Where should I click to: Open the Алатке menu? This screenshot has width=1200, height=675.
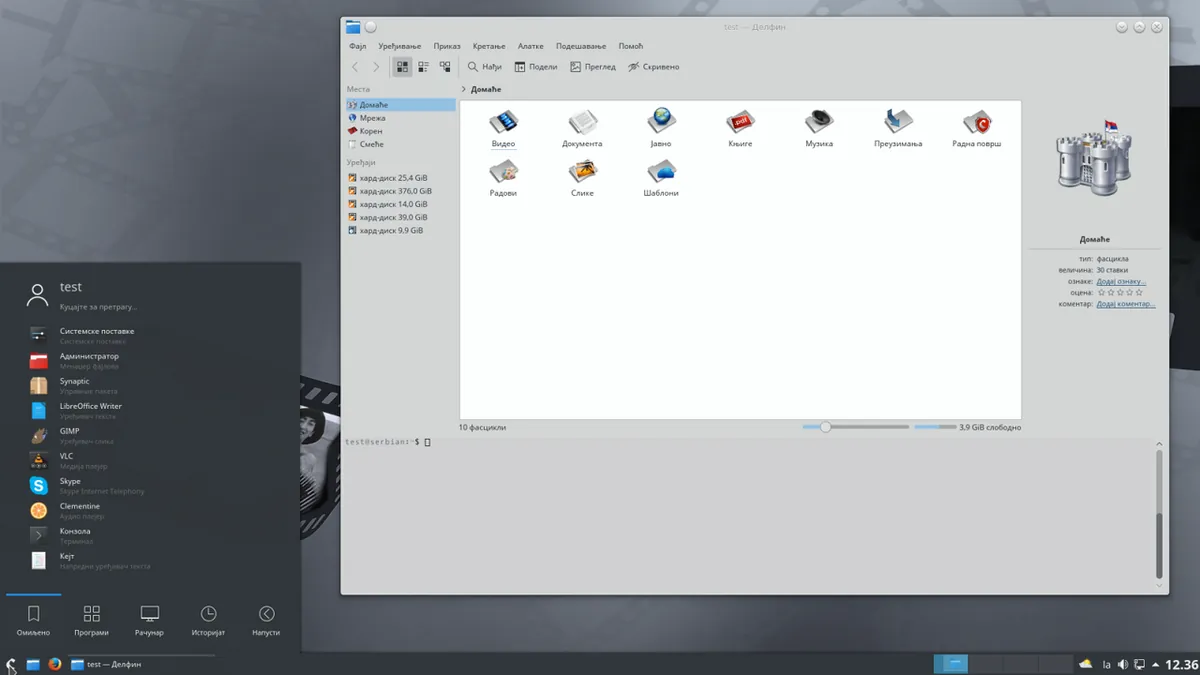(531, 46)
